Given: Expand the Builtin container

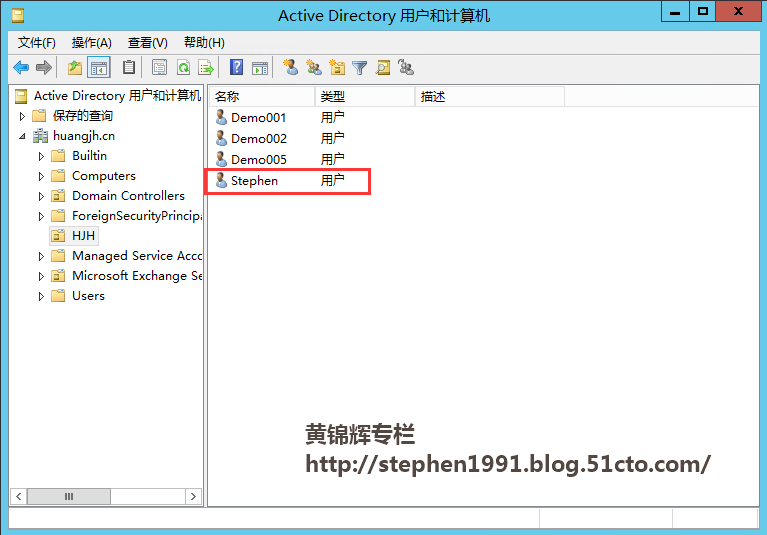Looking at the screenshot, I should point(41,156).
